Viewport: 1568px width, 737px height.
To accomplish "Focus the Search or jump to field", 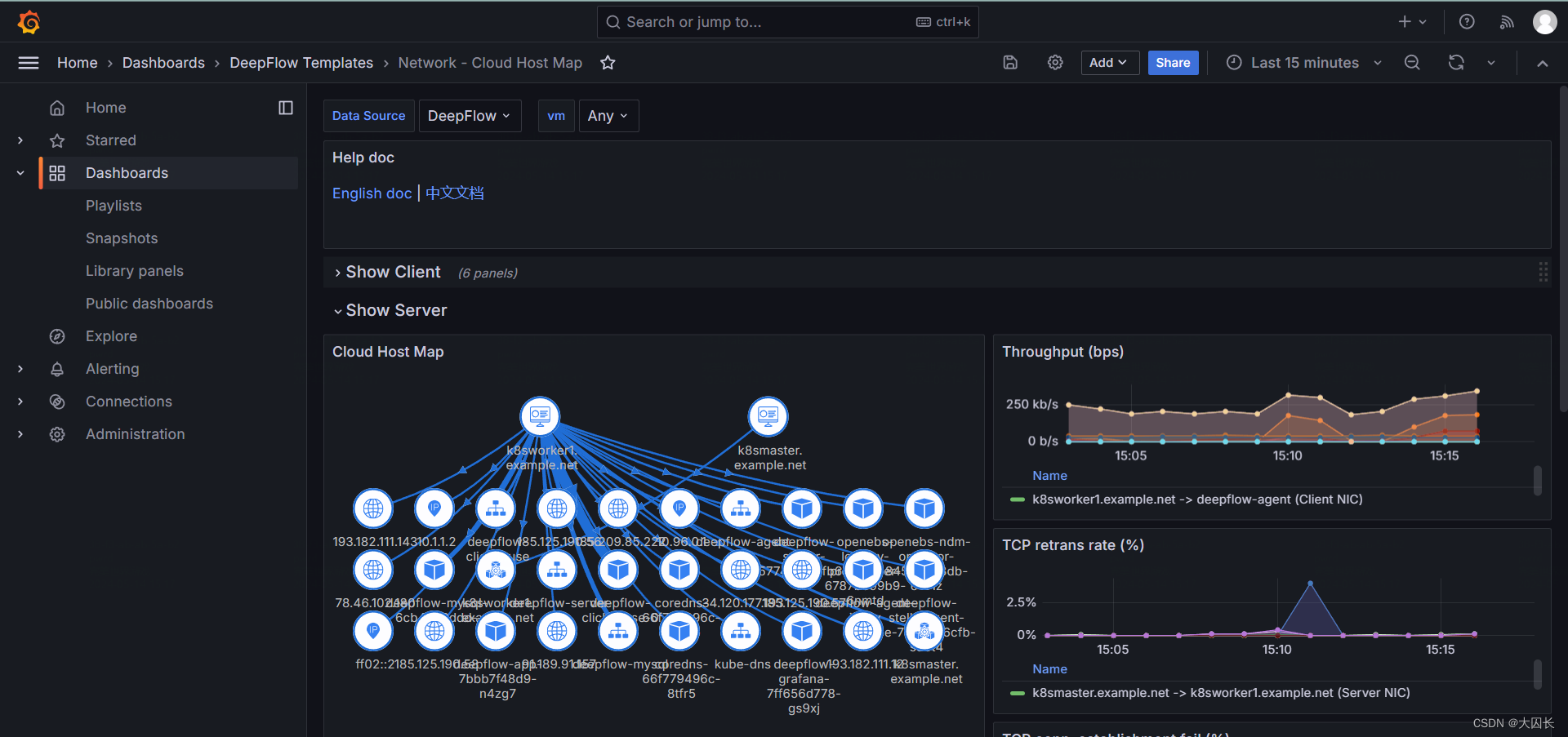I will coord(787,22).
